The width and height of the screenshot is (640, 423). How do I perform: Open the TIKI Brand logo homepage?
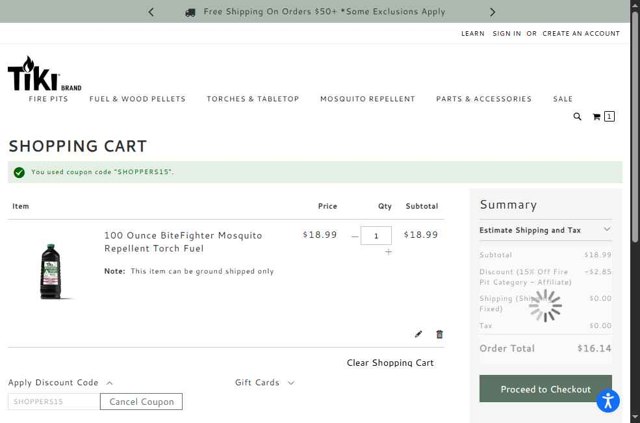[44, 73]
